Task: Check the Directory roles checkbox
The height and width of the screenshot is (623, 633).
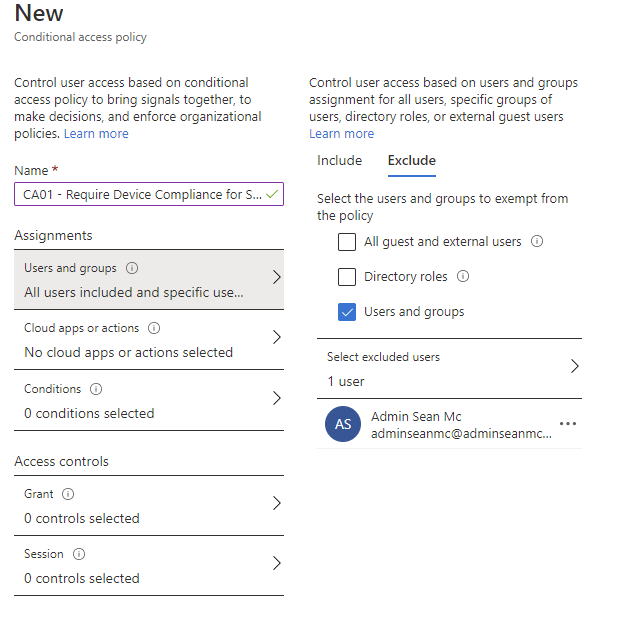Action: (x=347, y=277)
